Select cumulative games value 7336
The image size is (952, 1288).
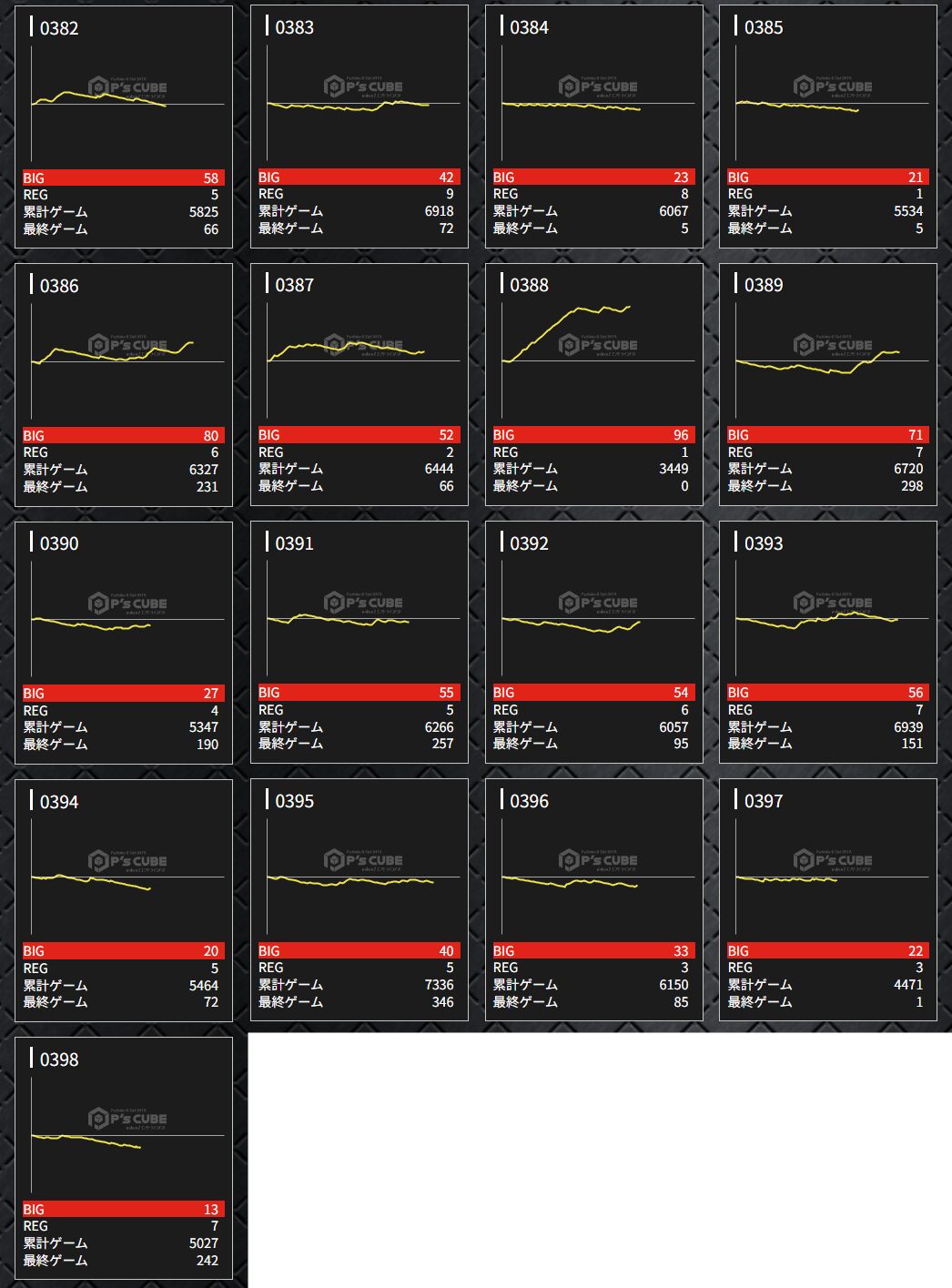[x=439, y=985]
